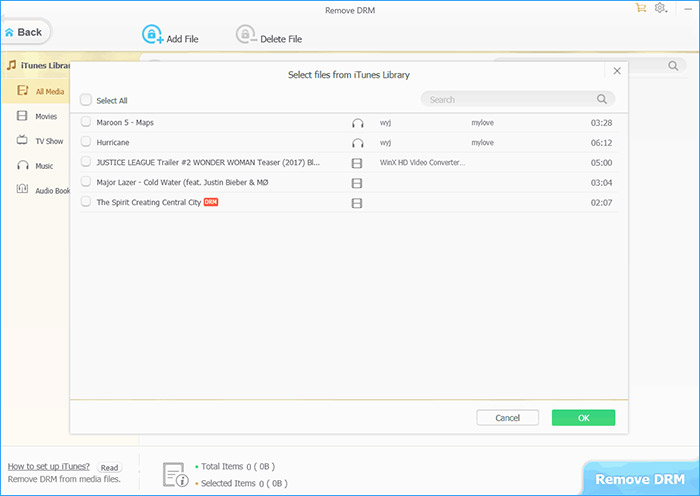Click the Add File lock icon
The height and width of the screenshot is (496, 700).
click(x=152, y=34)
